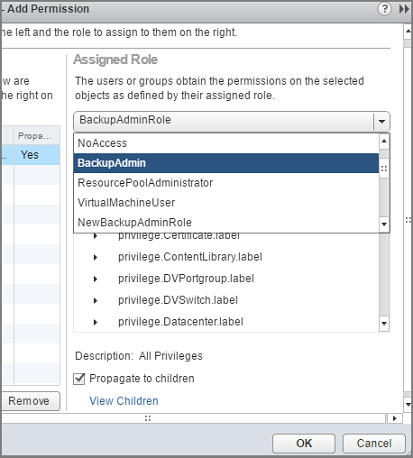
Task: Click the role dropdown list scroll-down arrow
Action: click(x=384, y=224)
